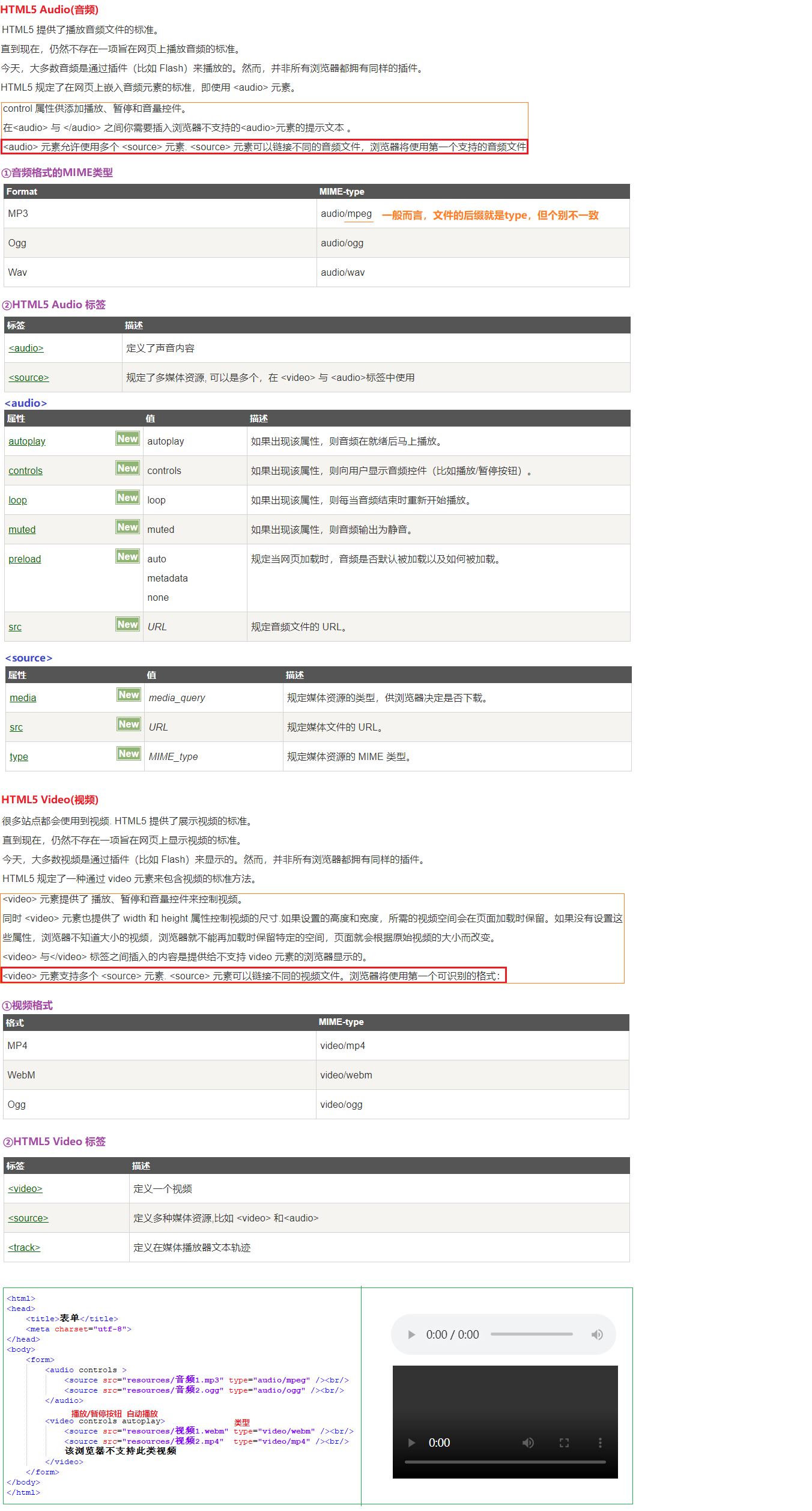Follow the preload attribute link
This screenshot has height=1511, width=812.
25,559
